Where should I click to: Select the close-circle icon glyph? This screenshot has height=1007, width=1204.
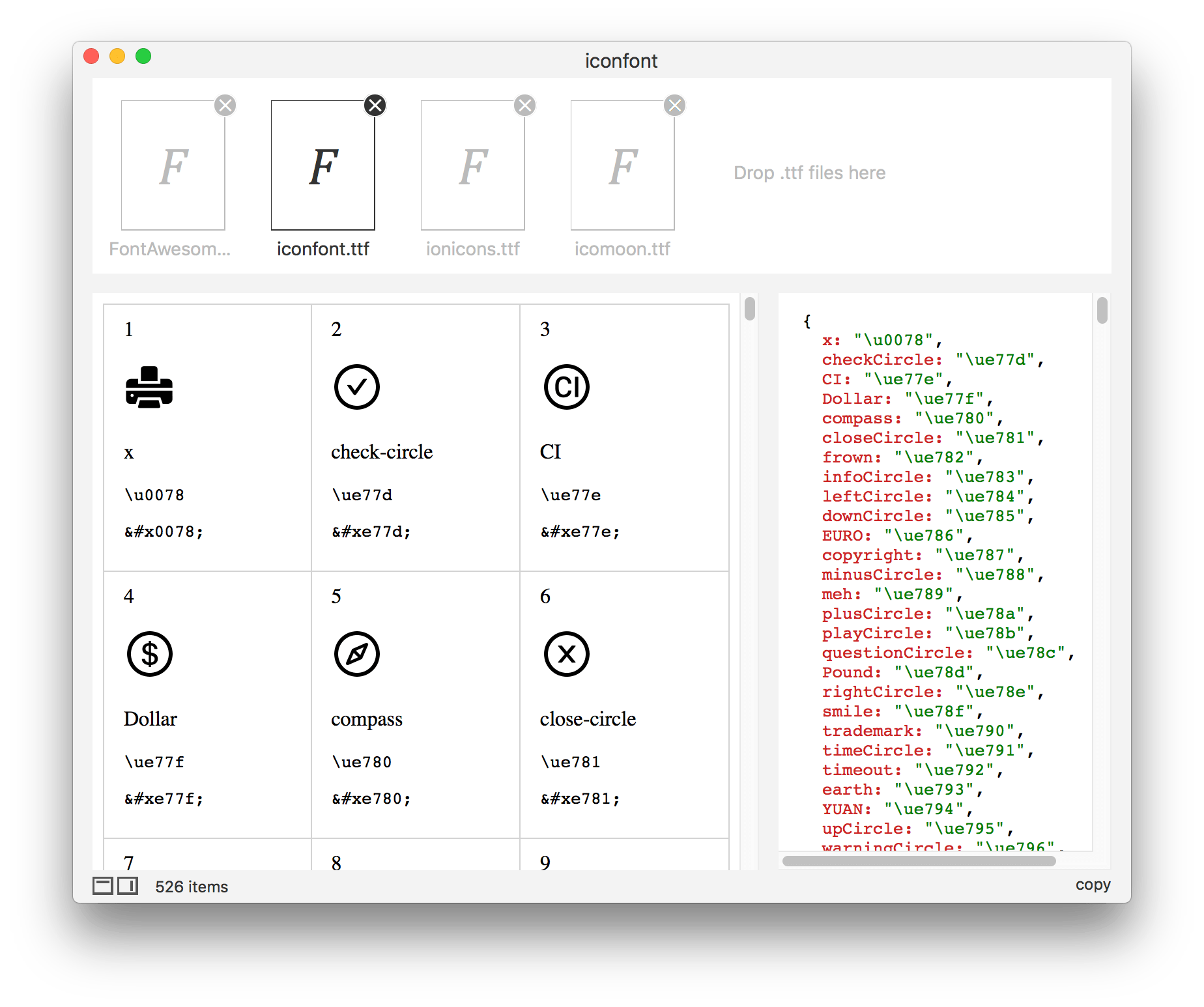point(567,654)
